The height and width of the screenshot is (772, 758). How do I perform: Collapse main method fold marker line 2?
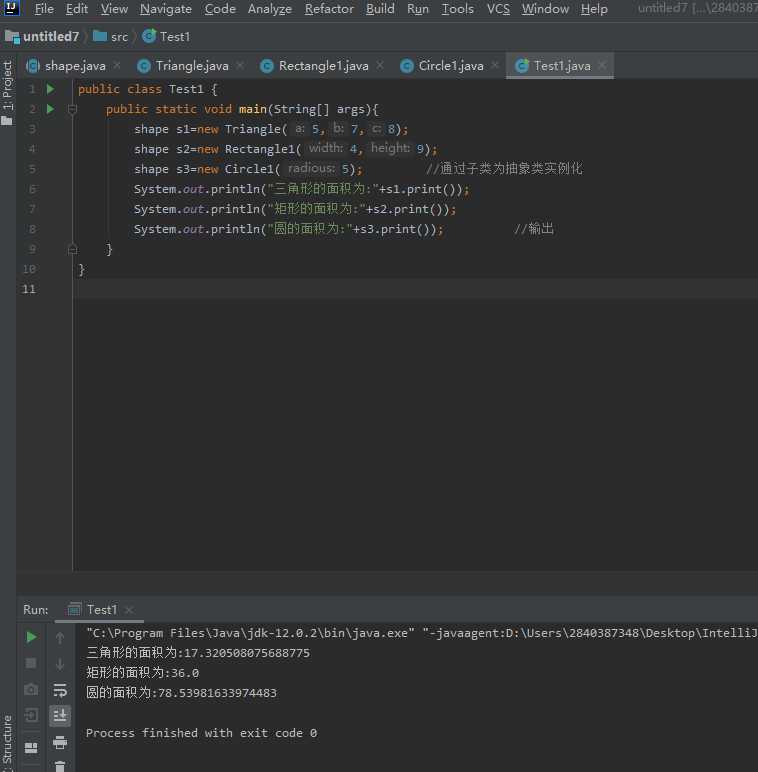(72, 109)
